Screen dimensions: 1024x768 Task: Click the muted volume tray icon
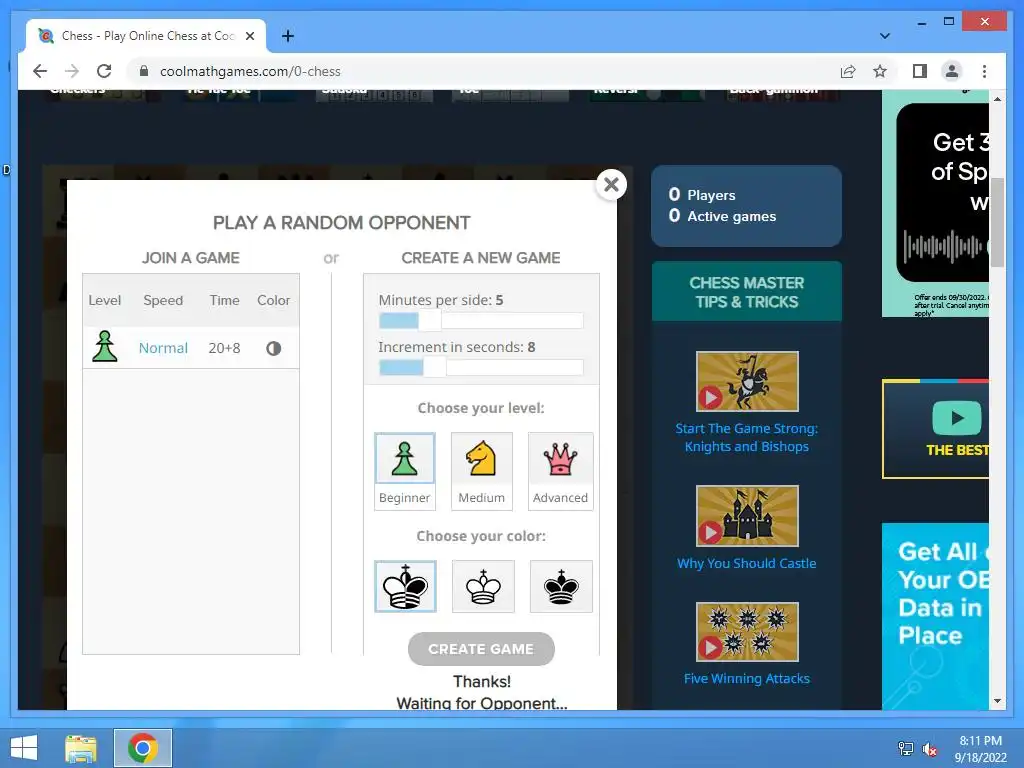coord(929,748)
